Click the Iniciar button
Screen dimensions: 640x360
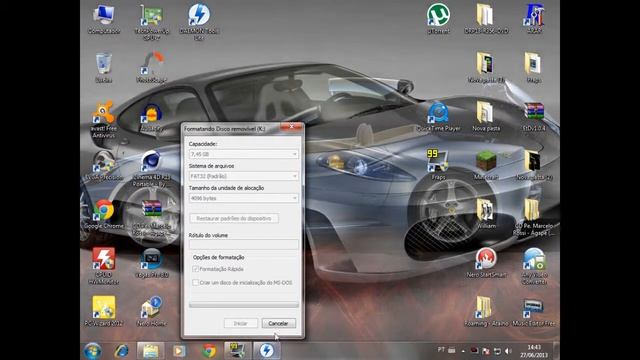(241, 323)
